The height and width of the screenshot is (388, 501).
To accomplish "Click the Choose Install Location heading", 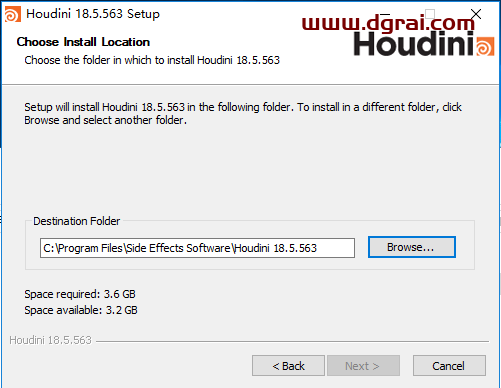I will coord(83,42).
